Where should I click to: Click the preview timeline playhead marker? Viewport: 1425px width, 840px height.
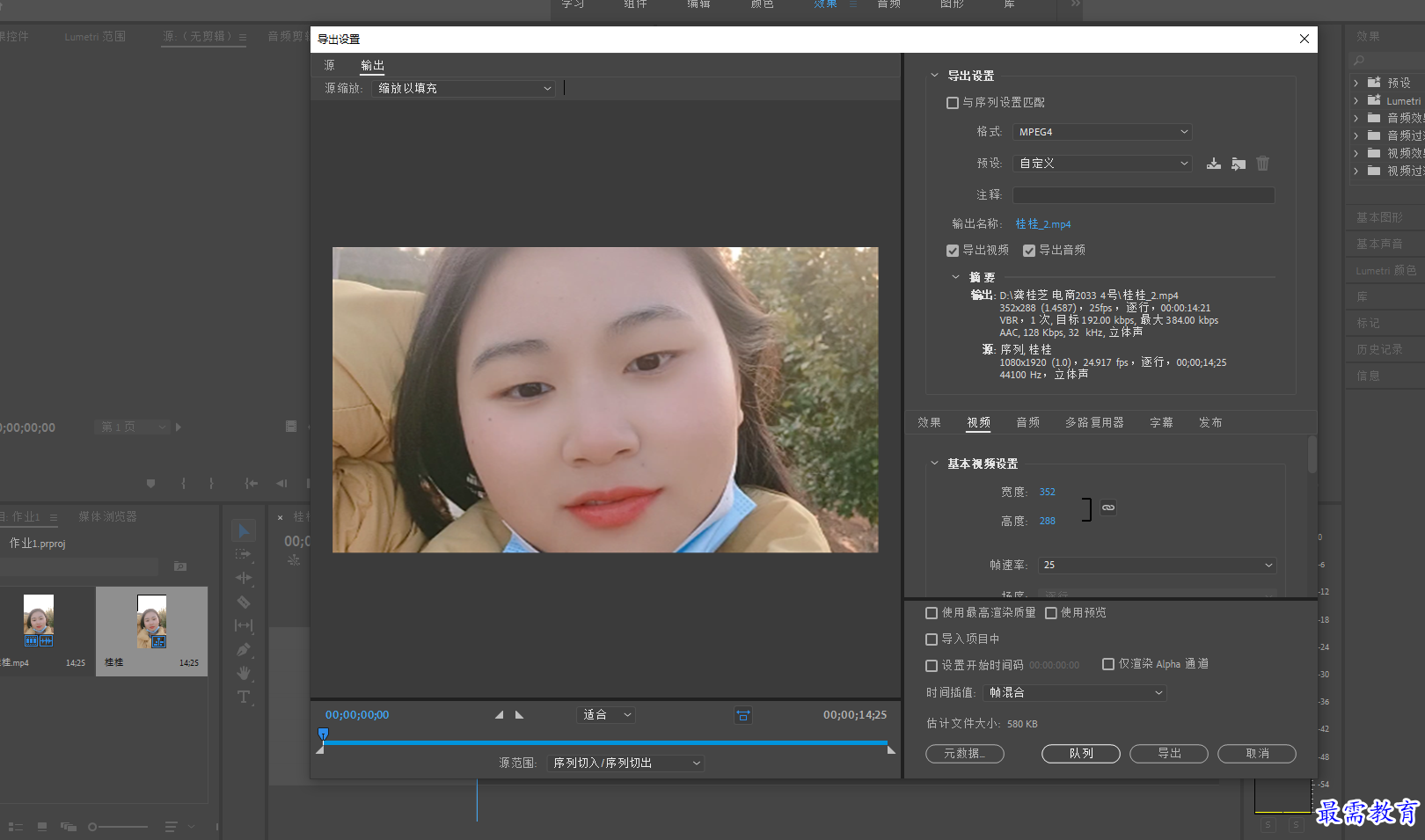323,734
